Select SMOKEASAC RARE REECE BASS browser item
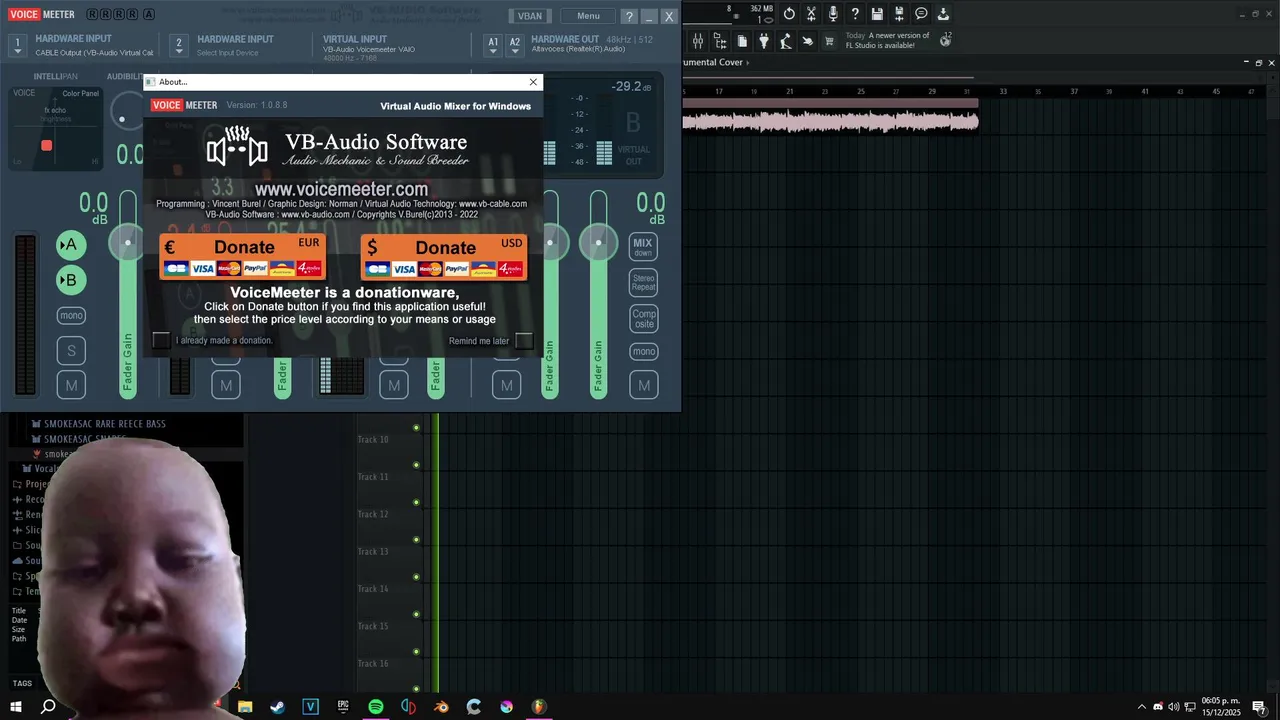The height and width of the screenshot is (720, 1280). click(x=104, y=424)
